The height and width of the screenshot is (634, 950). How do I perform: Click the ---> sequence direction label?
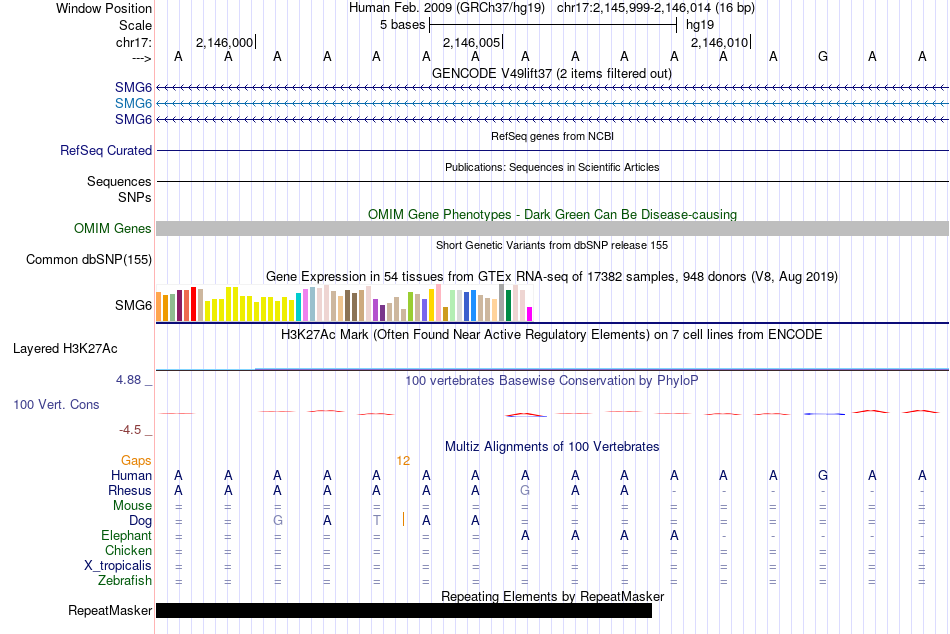pos(142,58)
